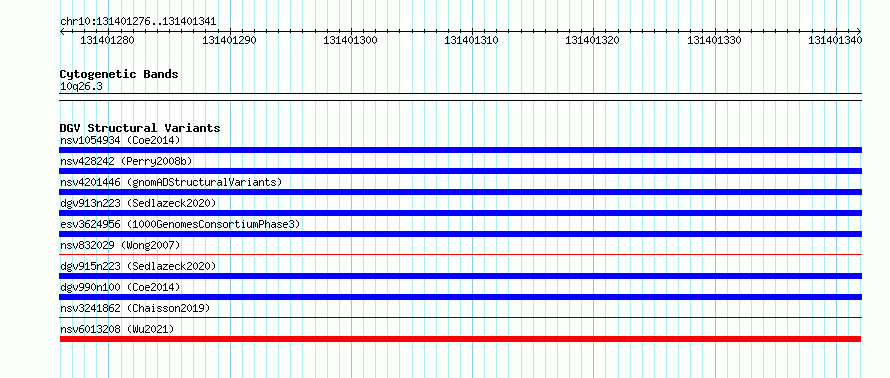890x378 pixels.
Task: Open the nsv428242 (Perry2008b) variant label
Action: 126,161
